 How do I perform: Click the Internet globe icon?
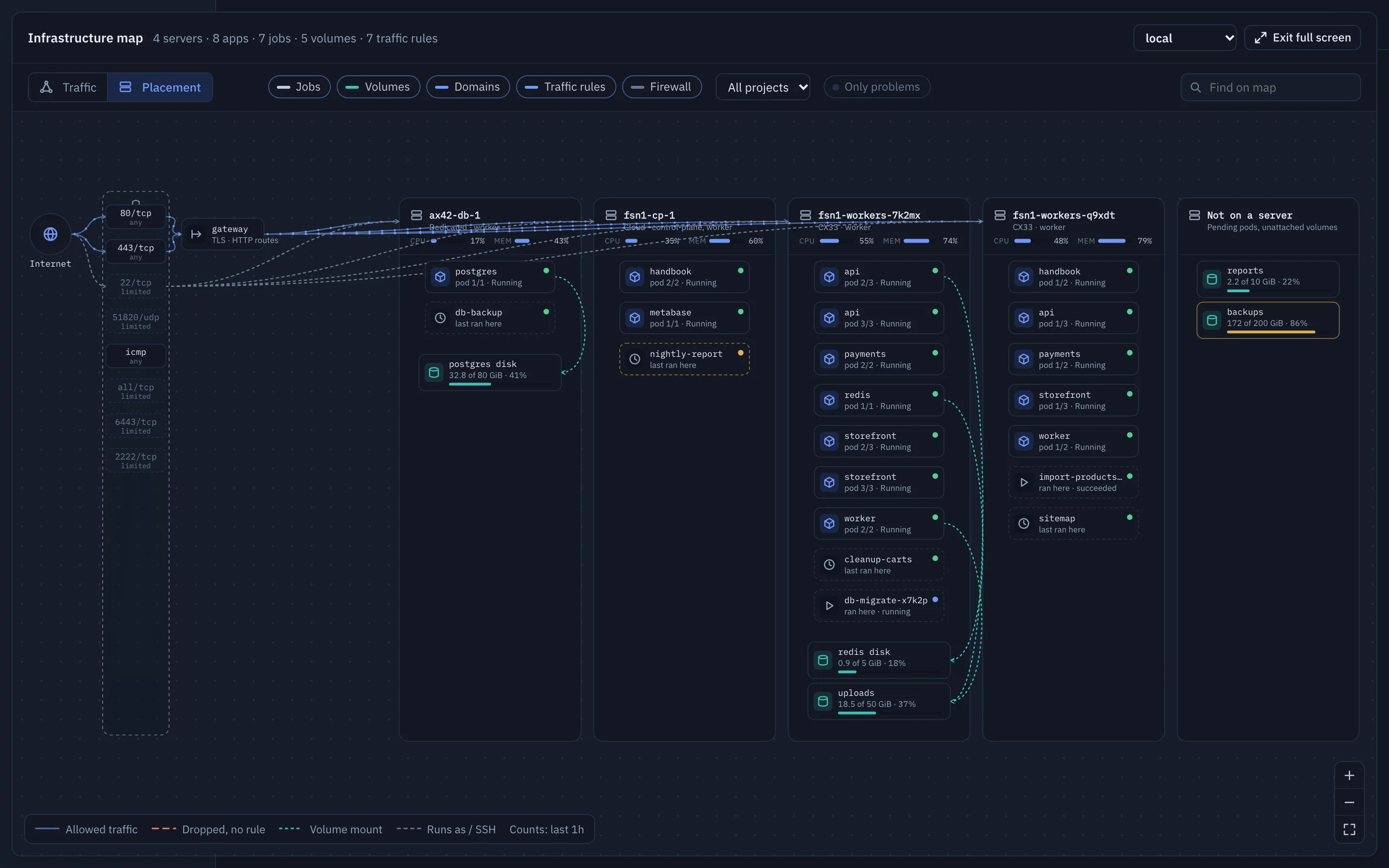pyautogui.click(x=51, y=234)
